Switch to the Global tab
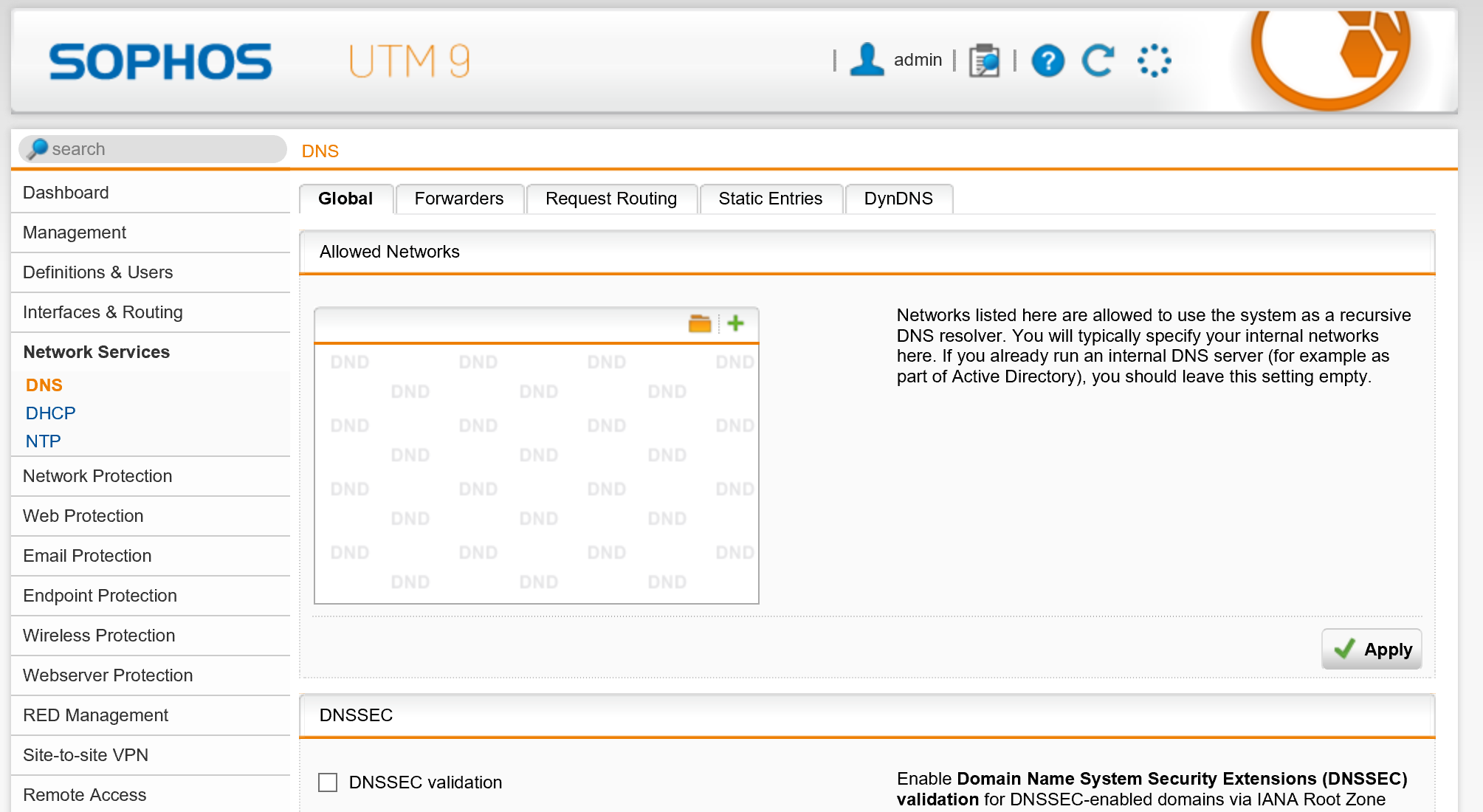Viewport: 1483px width, 812px height. (345, 199)
